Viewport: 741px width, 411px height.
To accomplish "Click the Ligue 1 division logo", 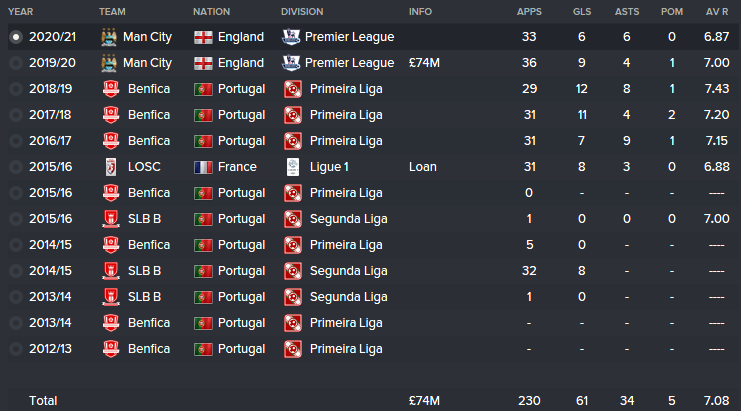I will point(293,167).
